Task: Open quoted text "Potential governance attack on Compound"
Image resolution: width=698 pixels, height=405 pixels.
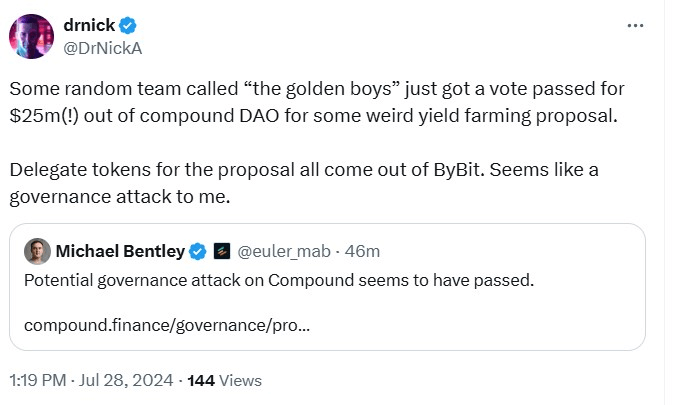Action: pos(278,280)
